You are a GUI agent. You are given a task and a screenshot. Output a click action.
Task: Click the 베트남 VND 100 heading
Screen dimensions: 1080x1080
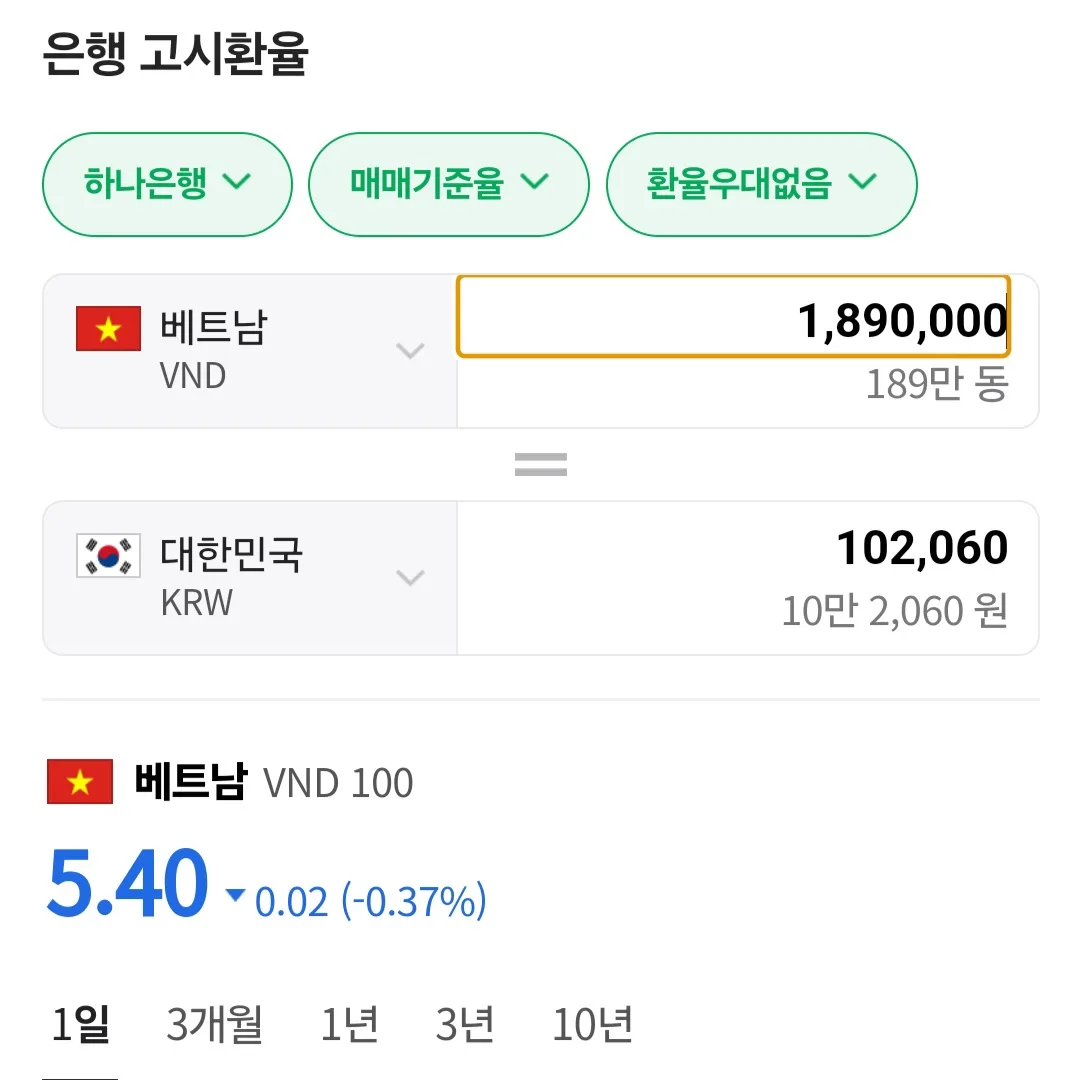tap(273, 782)
